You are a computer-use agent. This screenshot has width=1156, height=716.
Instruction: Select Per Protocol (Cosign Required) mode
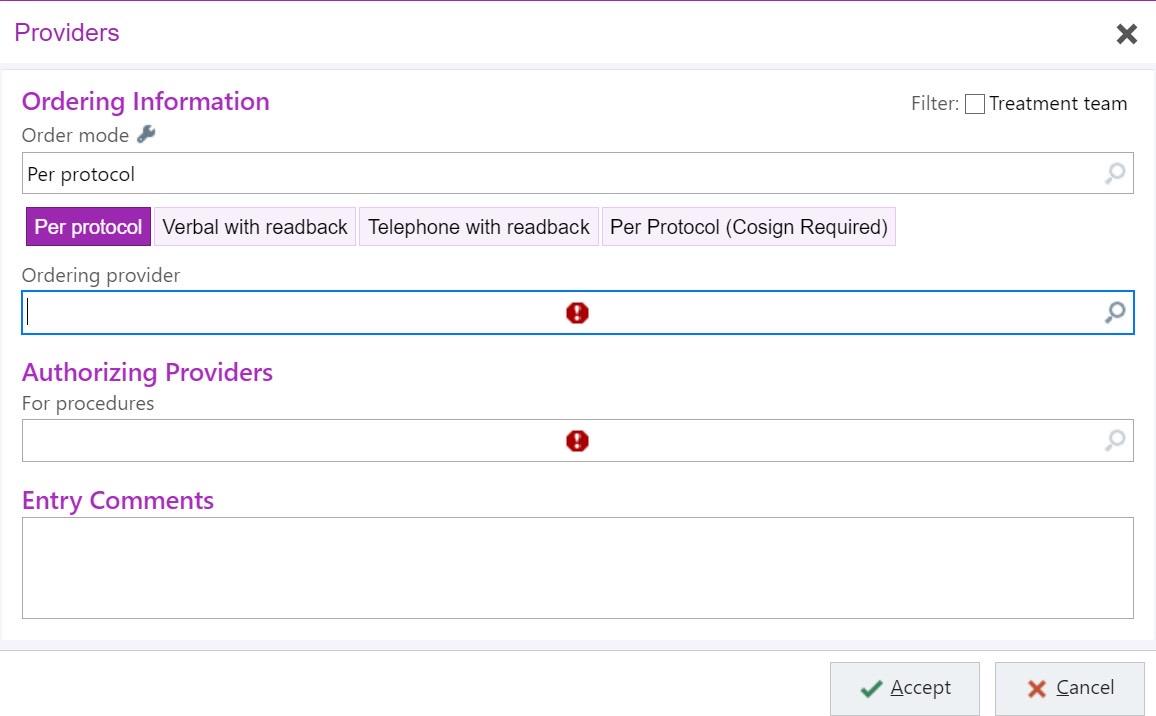point(748,227)
